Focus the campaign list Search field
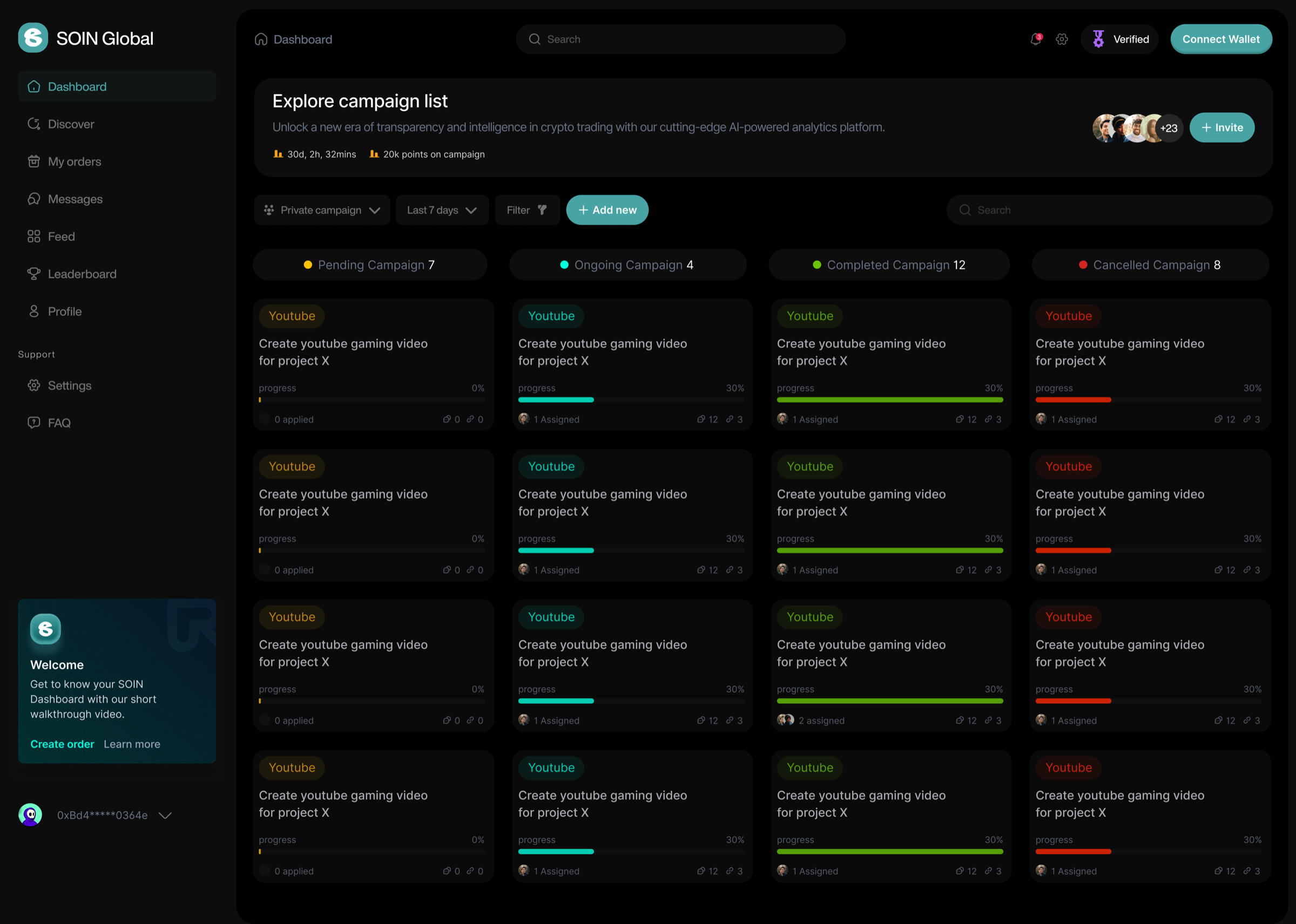Viewport: 1296px width, 924px height. [1109, 210]
